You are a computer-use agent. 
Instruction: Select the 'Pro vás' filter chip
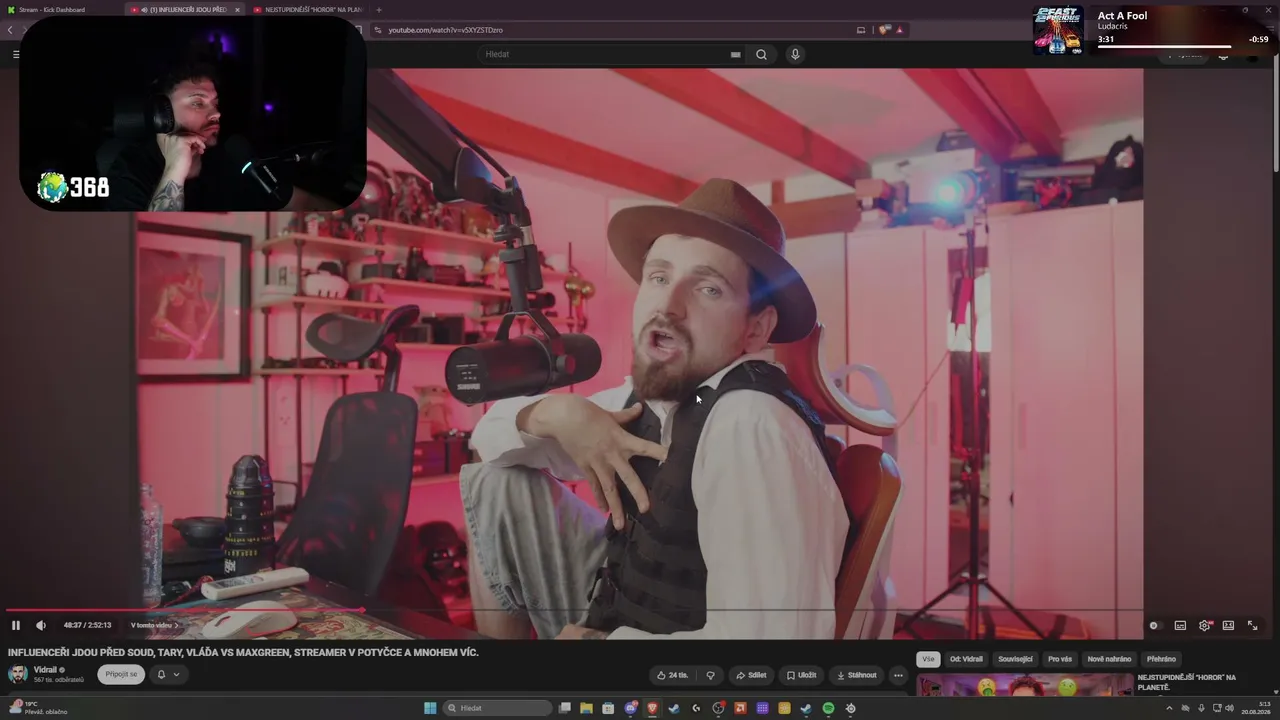click(x=1060, y=659)
